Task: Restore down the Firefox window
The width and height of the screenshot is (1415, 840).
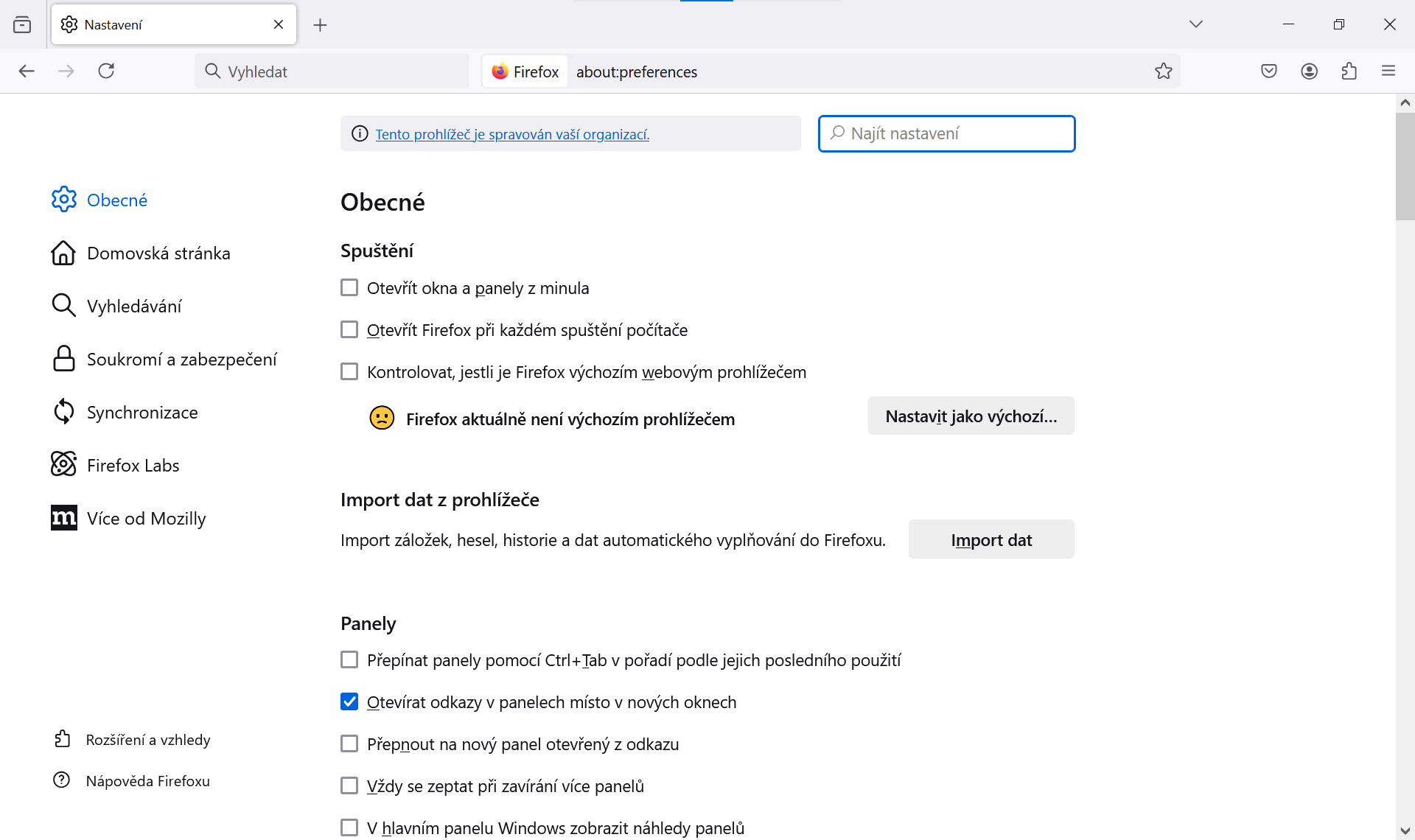Action: point(1339,24)
